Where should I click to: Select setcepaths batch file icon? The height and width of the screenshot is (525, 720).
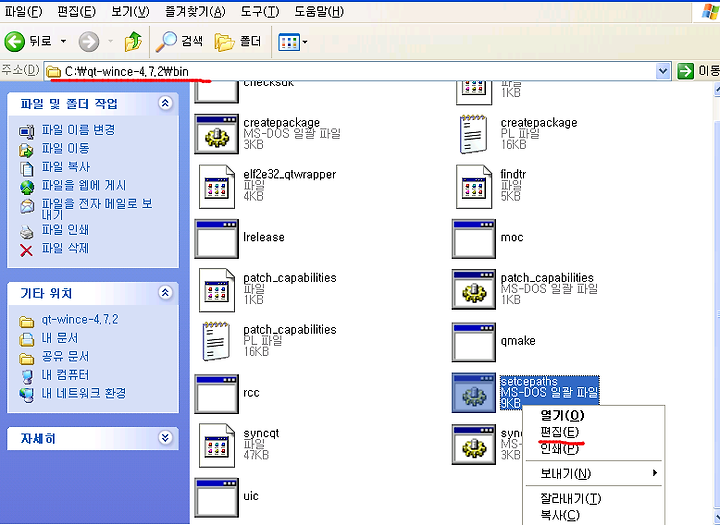(473, 393)
